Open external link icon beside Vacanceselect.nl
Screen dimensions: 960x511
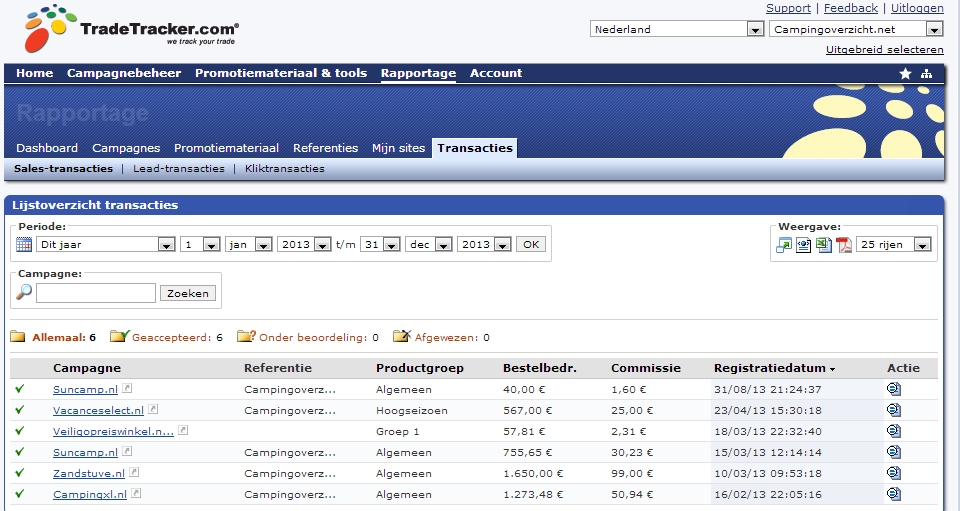click(153, 409)
